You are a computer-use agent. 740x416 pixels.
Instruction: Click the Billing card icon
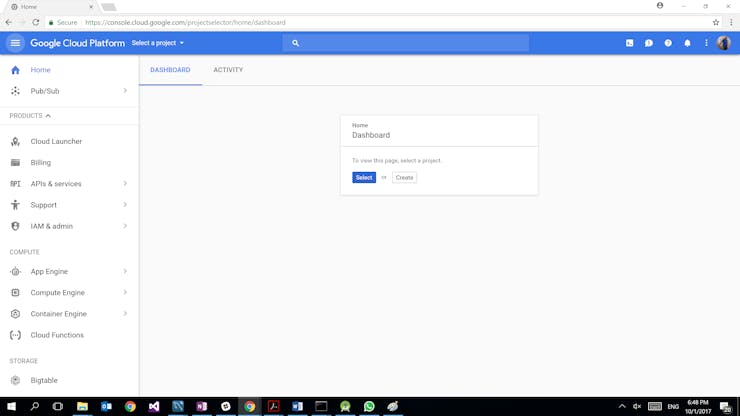click(15, 162)
